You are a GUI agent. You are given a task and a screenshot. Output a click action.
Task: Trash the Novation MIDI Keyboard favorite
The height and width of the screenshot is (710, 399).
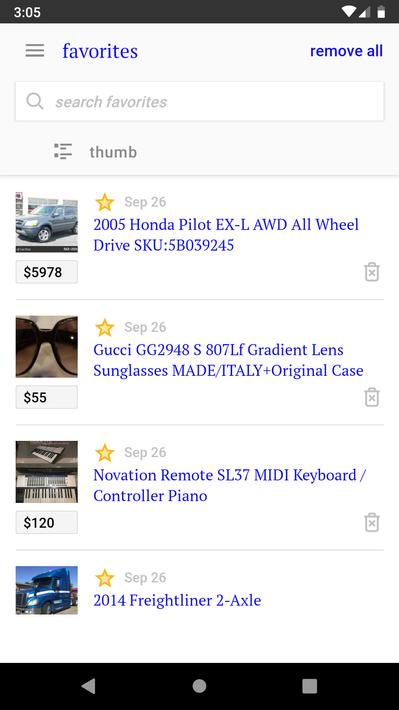pos(372,522)
